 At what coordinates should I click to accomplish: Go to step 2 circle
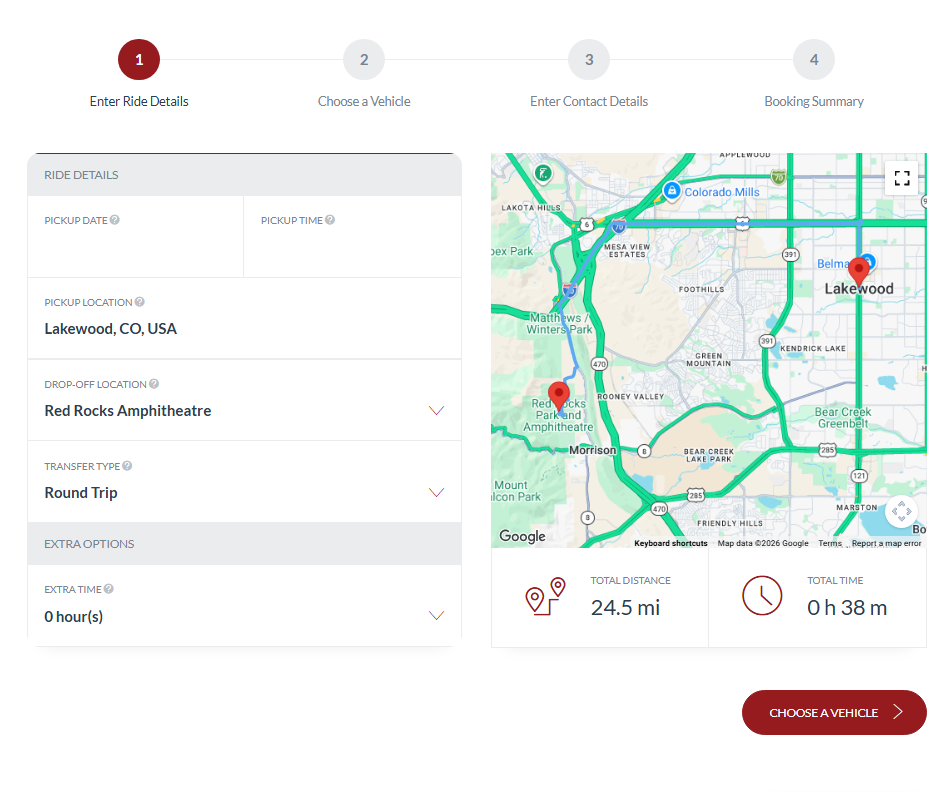coord(364,59)
